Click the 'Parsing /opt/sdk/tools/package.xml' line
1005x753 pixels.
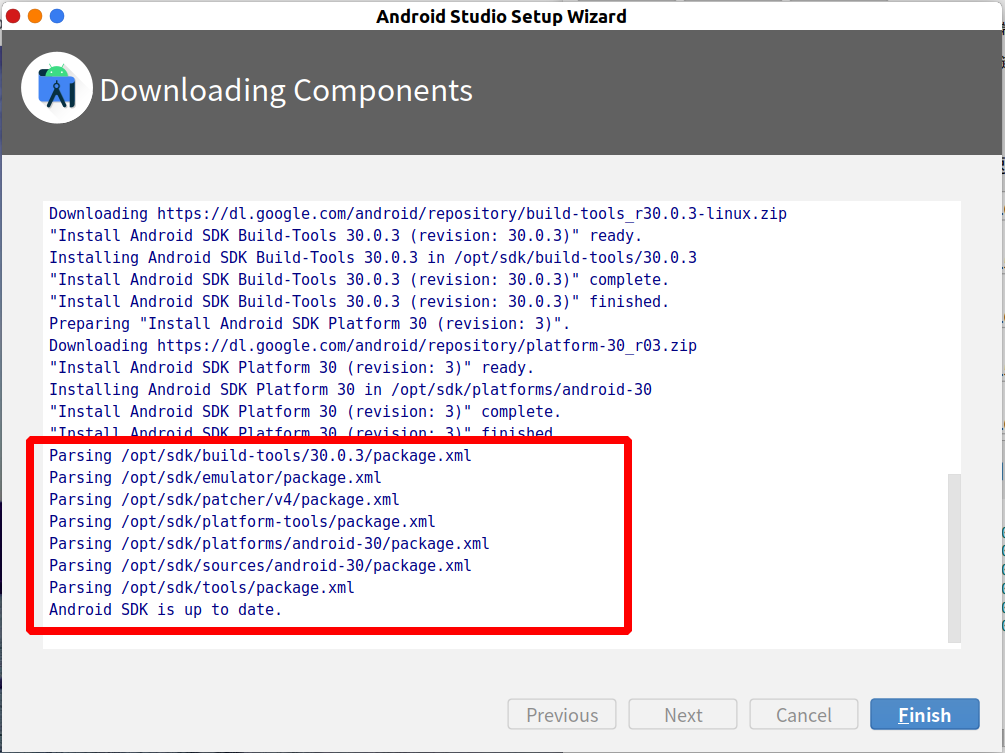click(x=202, y=588)
